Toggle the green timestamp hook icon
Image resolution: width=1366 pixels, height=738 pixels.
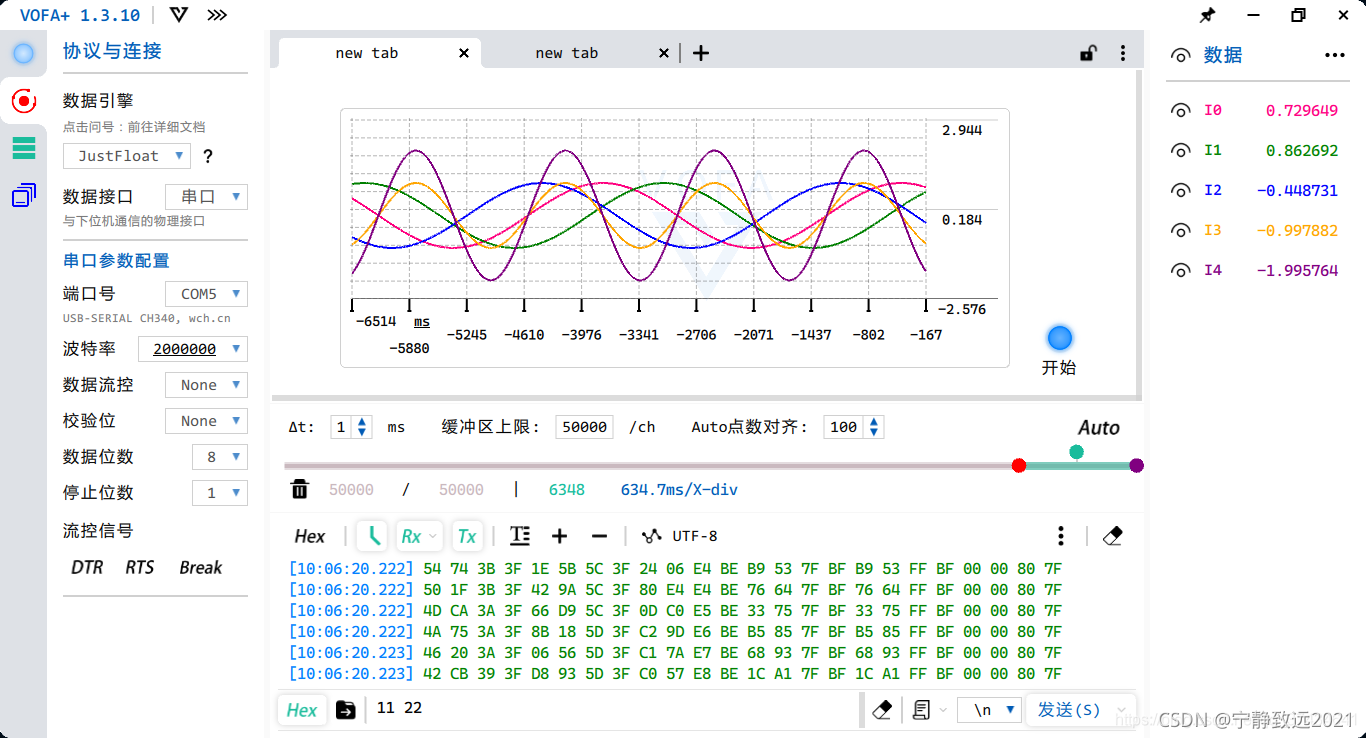pyautogui.click(x=373, y=536)
